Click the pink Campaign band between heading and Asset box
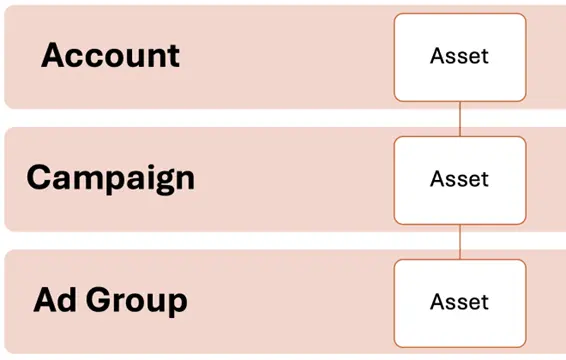566x360 pixels. tap(294, 179)
